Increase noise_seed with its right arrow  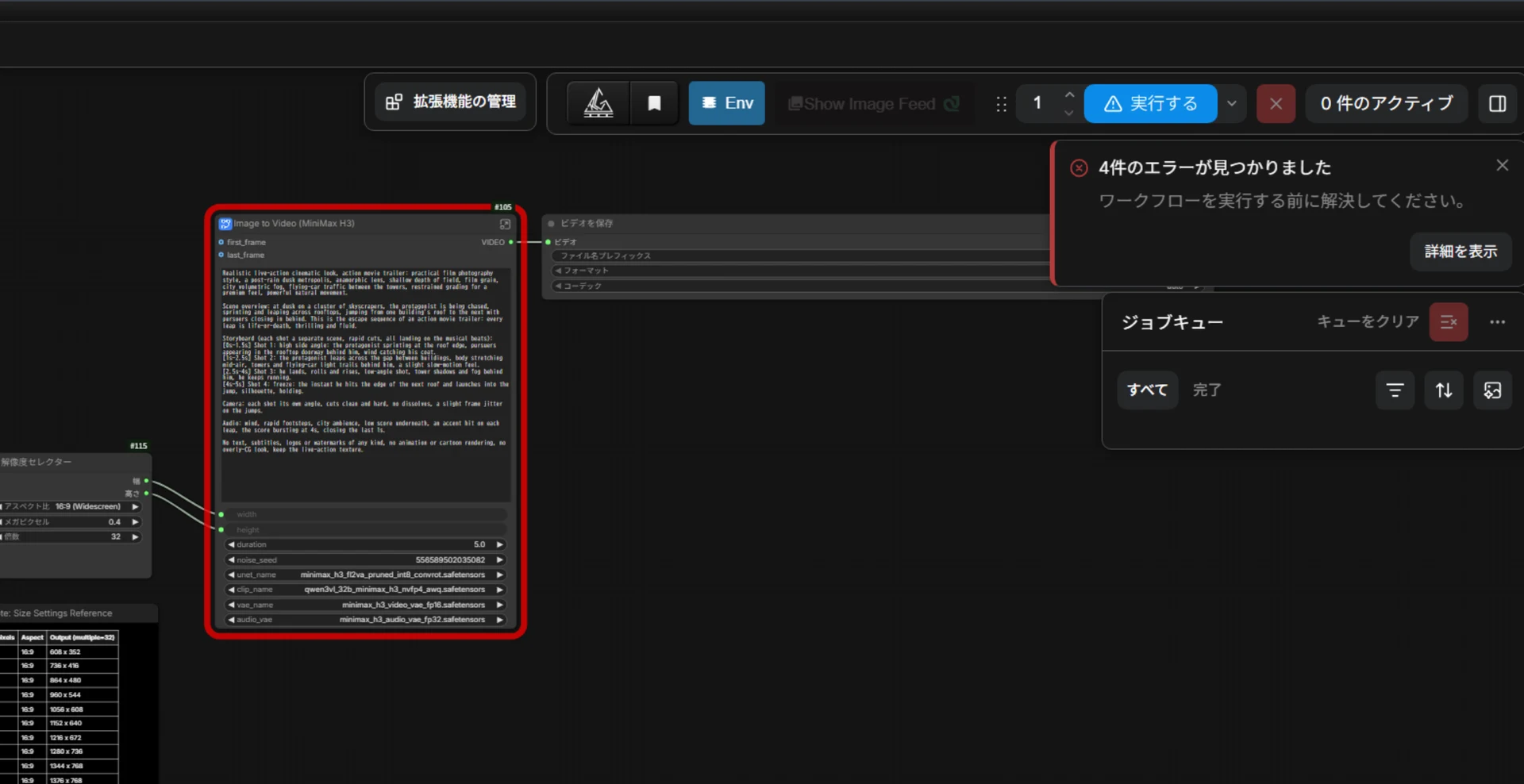click(x=500, y=559)
